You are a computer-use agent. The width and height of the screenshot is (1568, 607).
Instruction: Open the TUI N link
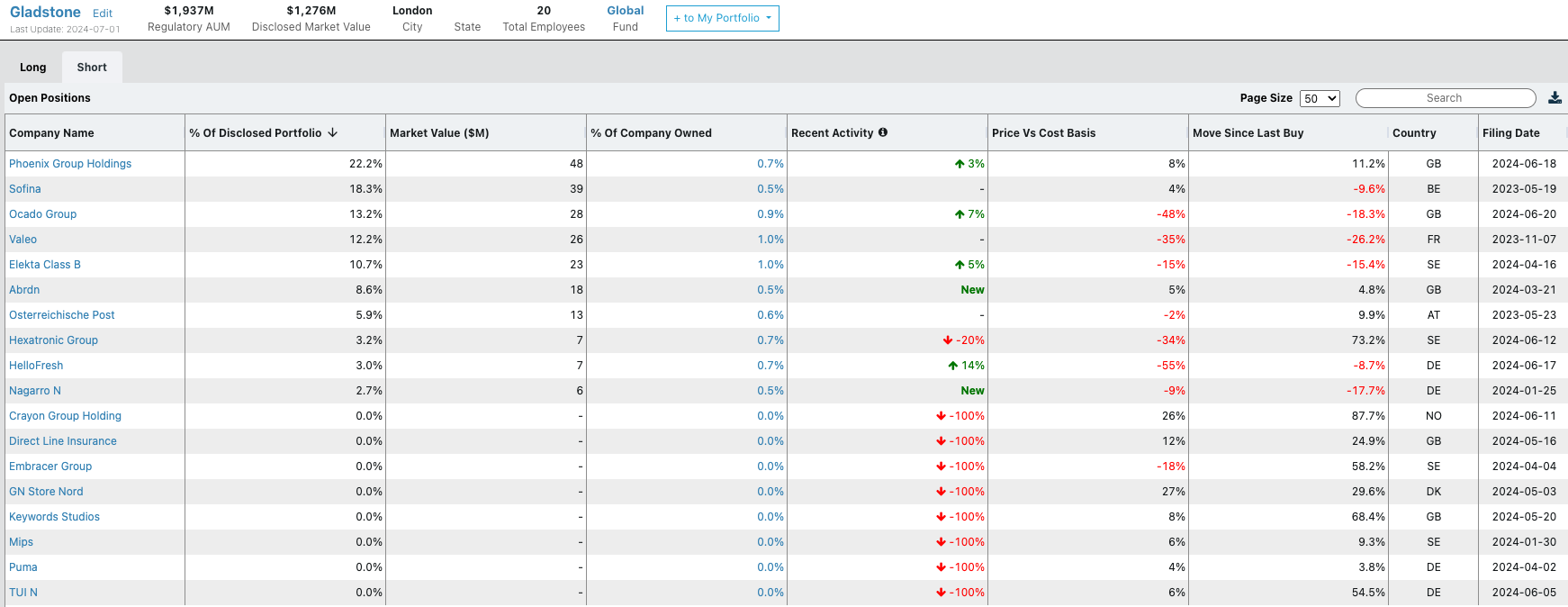(23, 593)
